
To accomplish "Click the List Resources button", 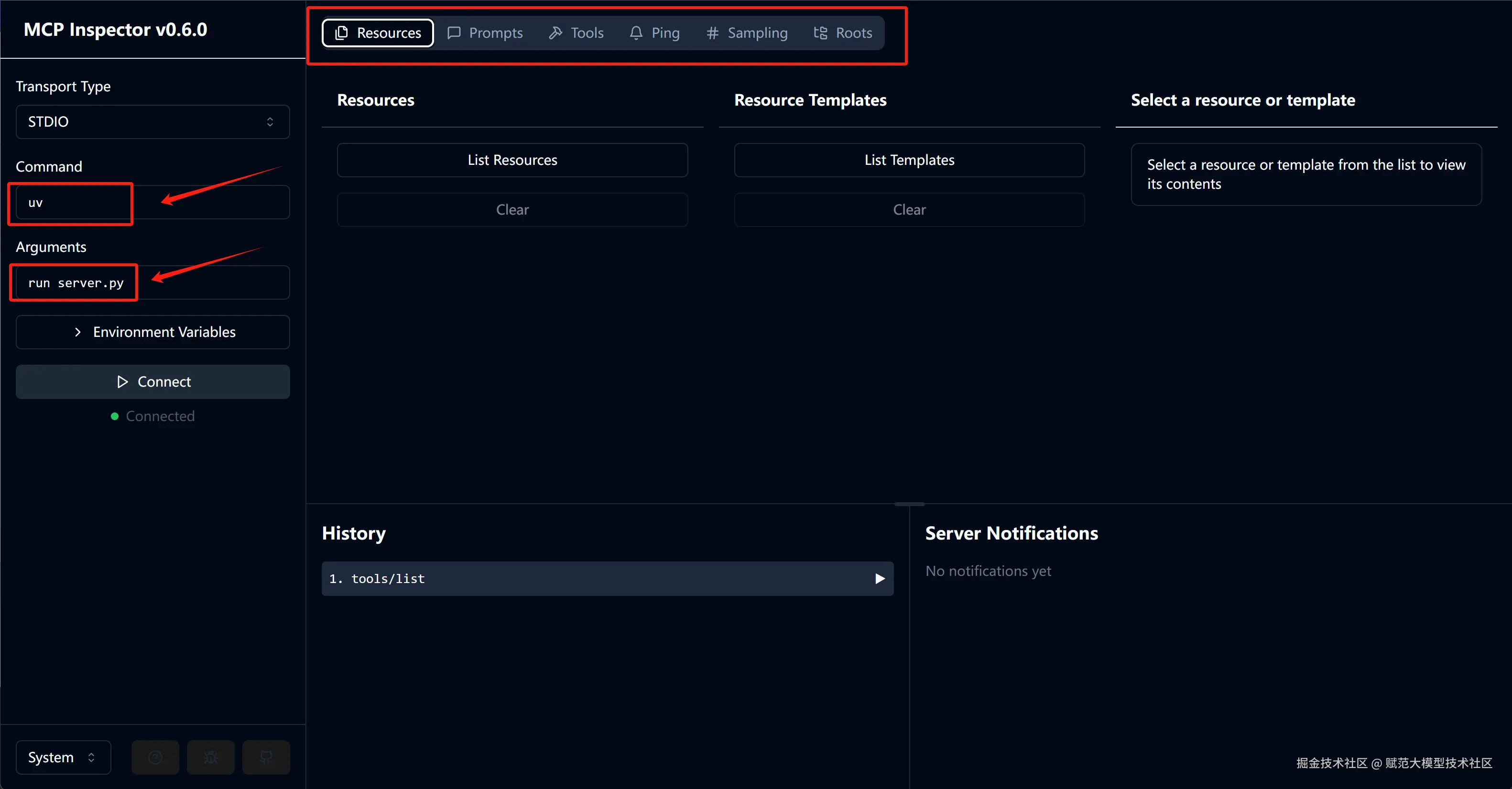I will (512, 160).
